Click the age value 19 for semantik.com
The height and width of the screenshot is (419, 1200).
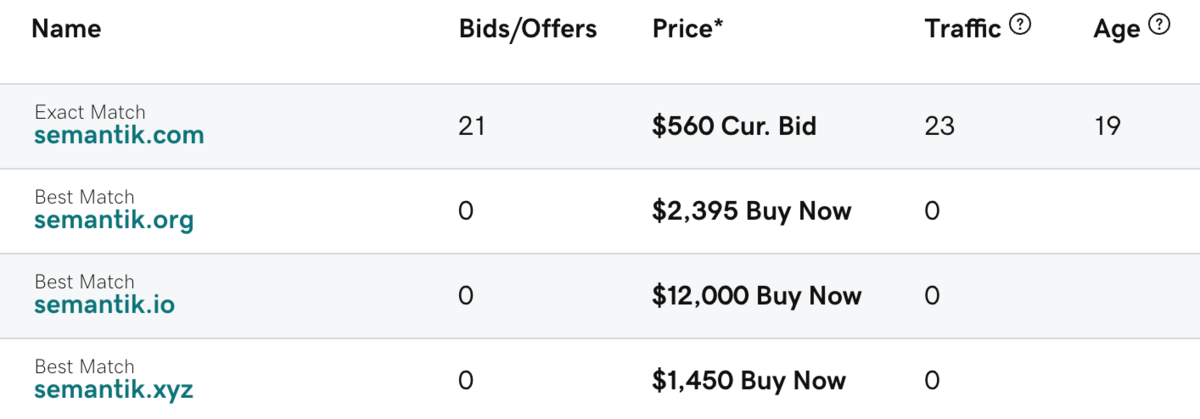[x=1107, y=126]
